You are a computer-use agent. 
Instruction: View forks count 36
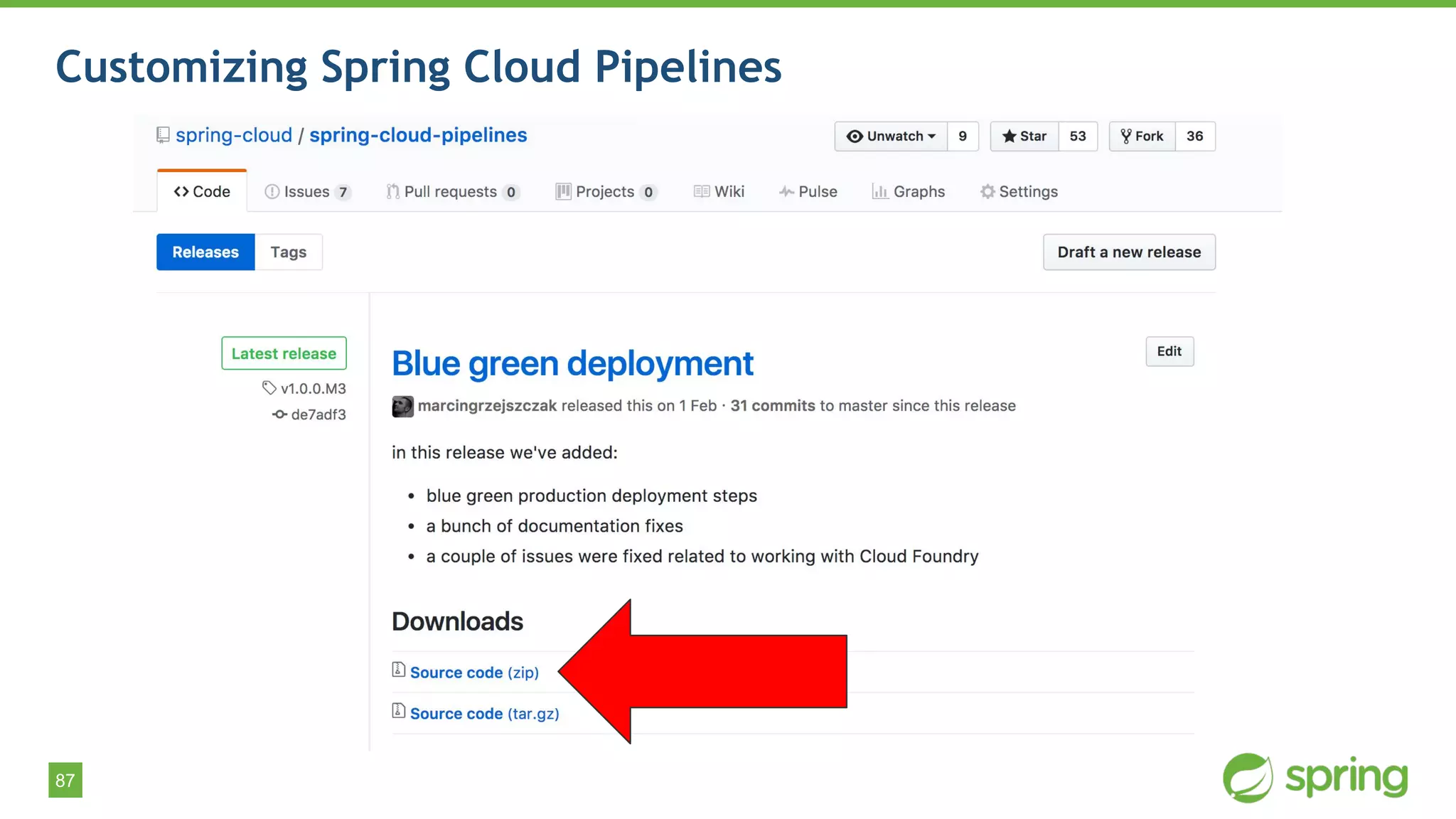point(1195,136)
